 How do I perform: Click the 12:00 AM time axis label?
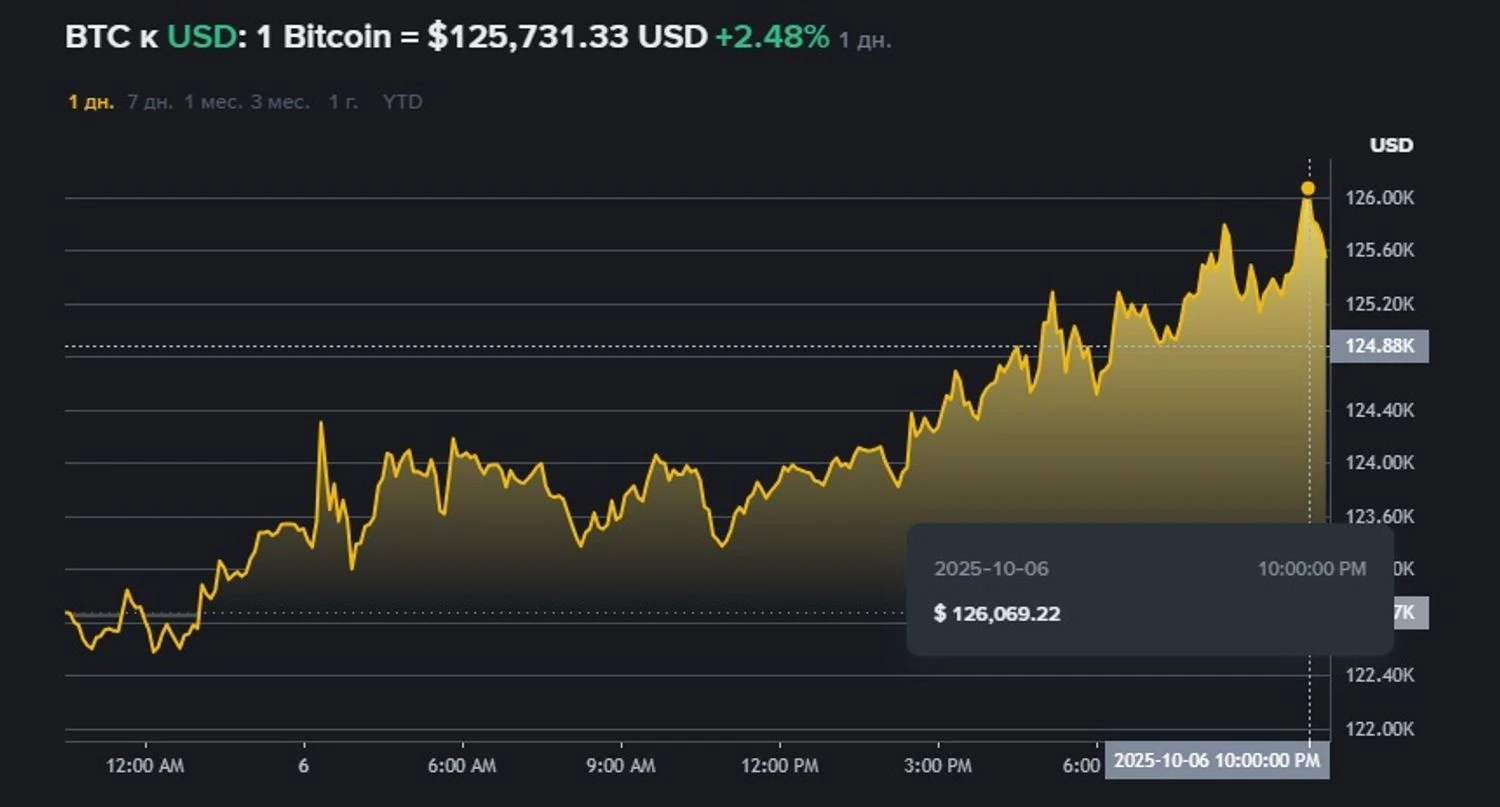146,766
